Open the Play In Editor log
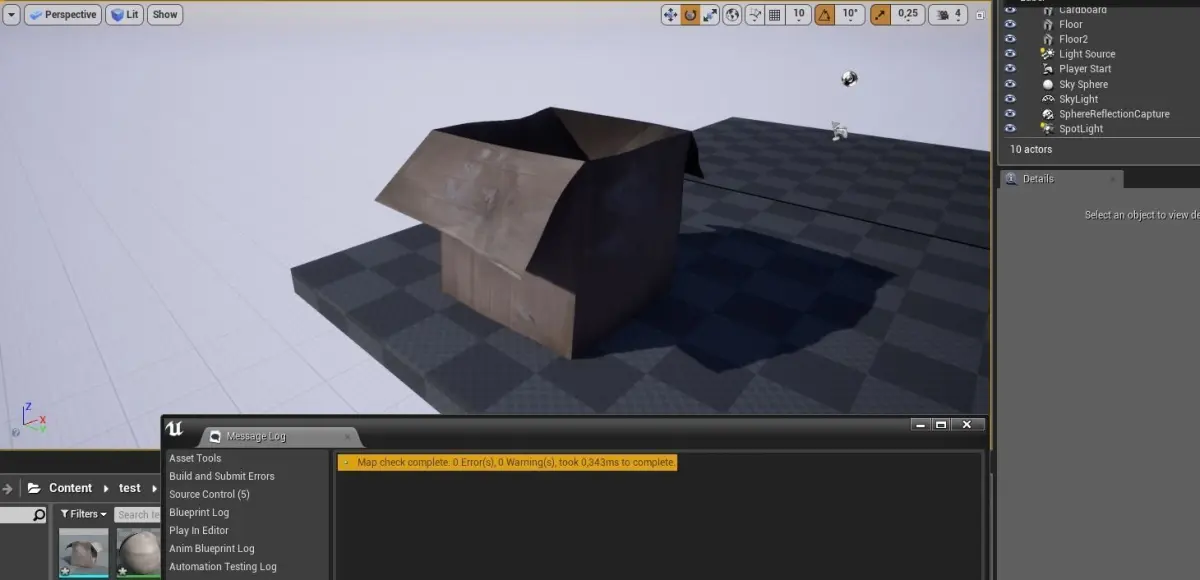The width and height of the screenshot is (1200, 580). 199,530
